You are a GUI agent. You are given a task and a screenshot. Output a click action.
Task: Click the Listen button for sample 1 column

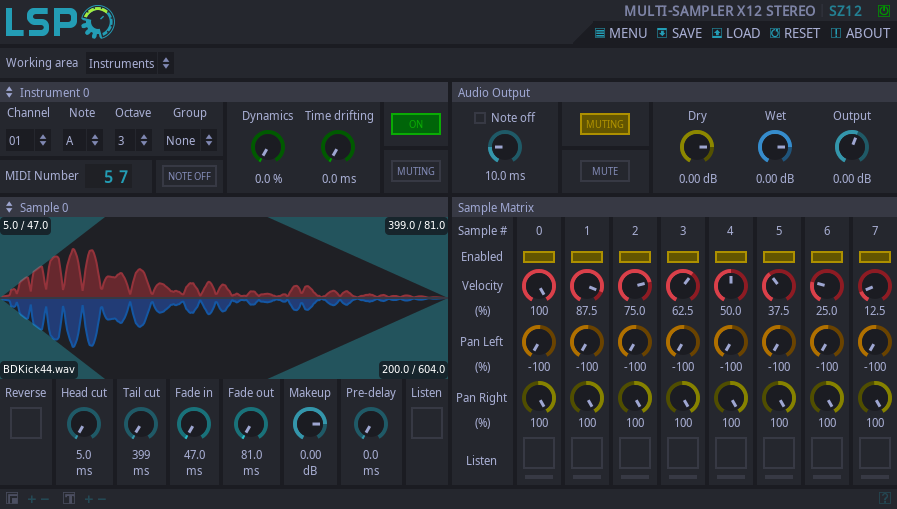[x=586, y=454]
